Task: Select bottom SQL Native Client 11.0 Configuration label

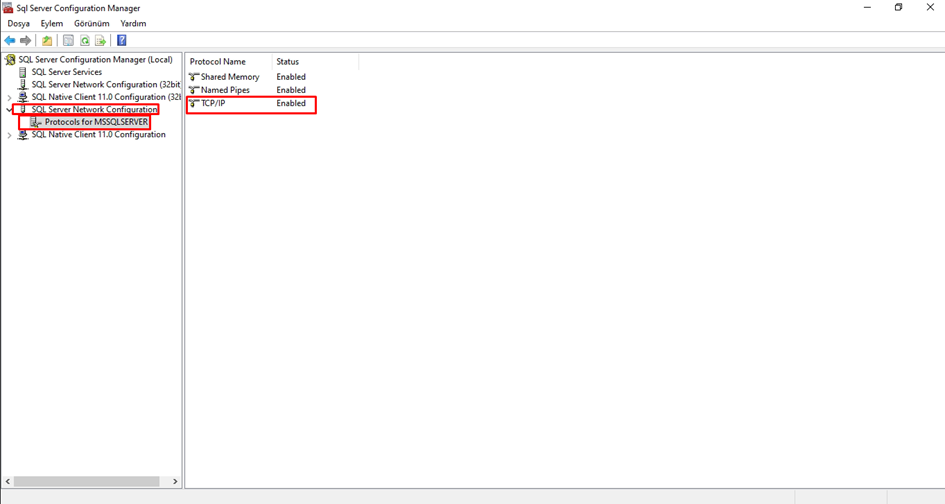Action: [x=99, y=134]
